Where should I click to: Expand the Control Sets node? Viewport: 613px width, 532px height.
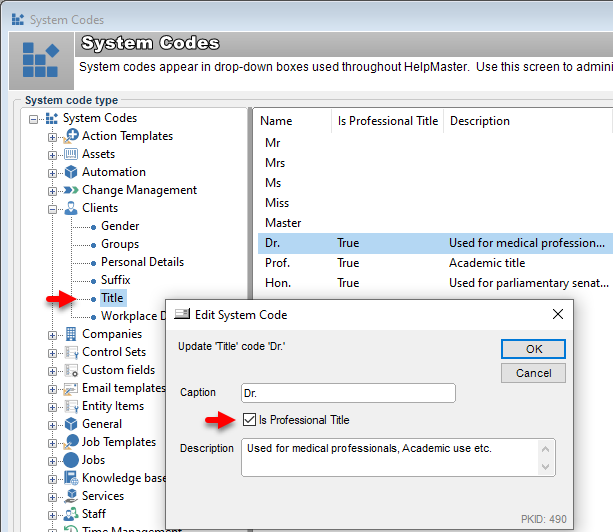click(x=52, y=353)
